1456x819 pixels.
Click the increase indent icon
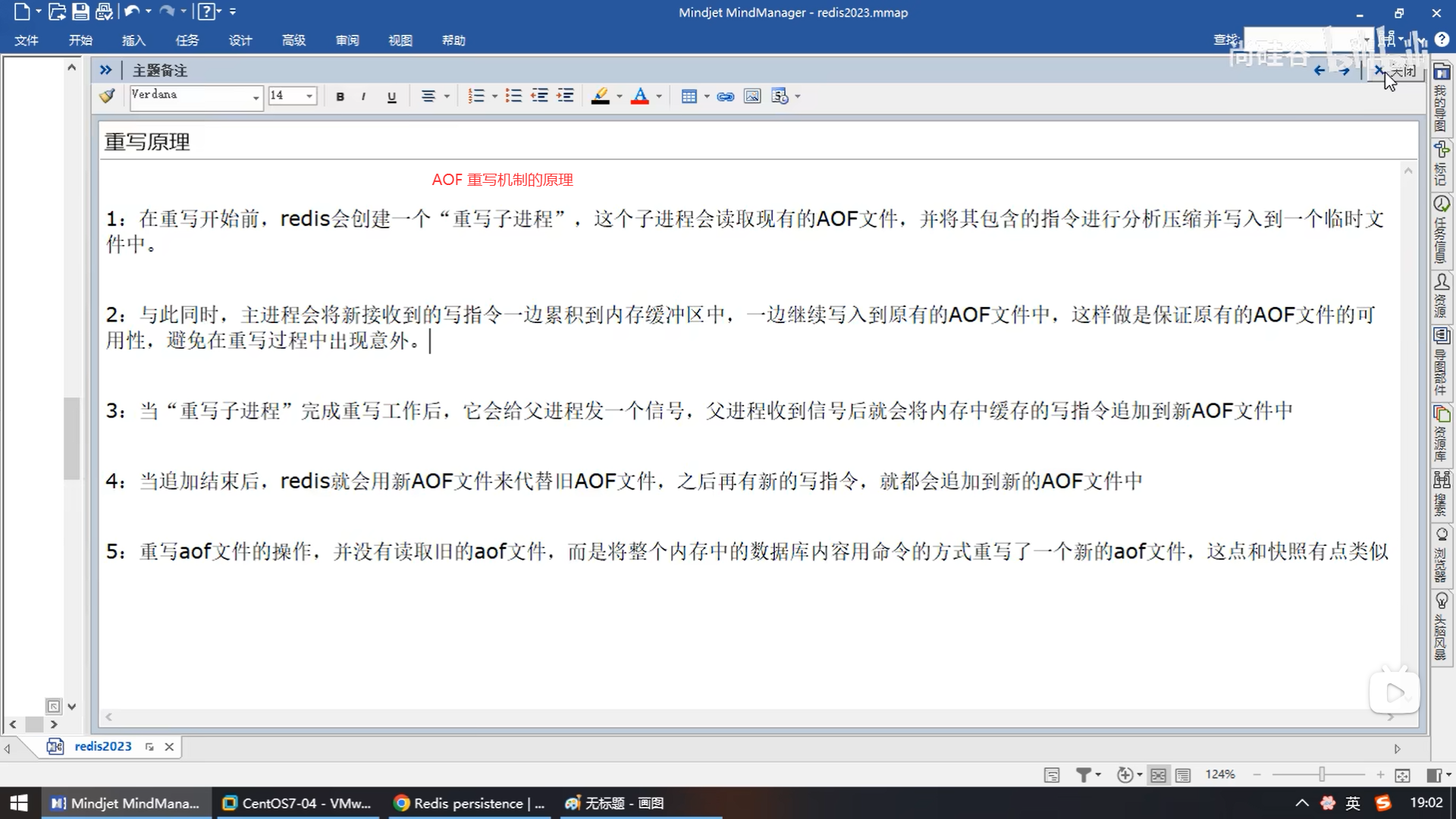tap(565, 96)
